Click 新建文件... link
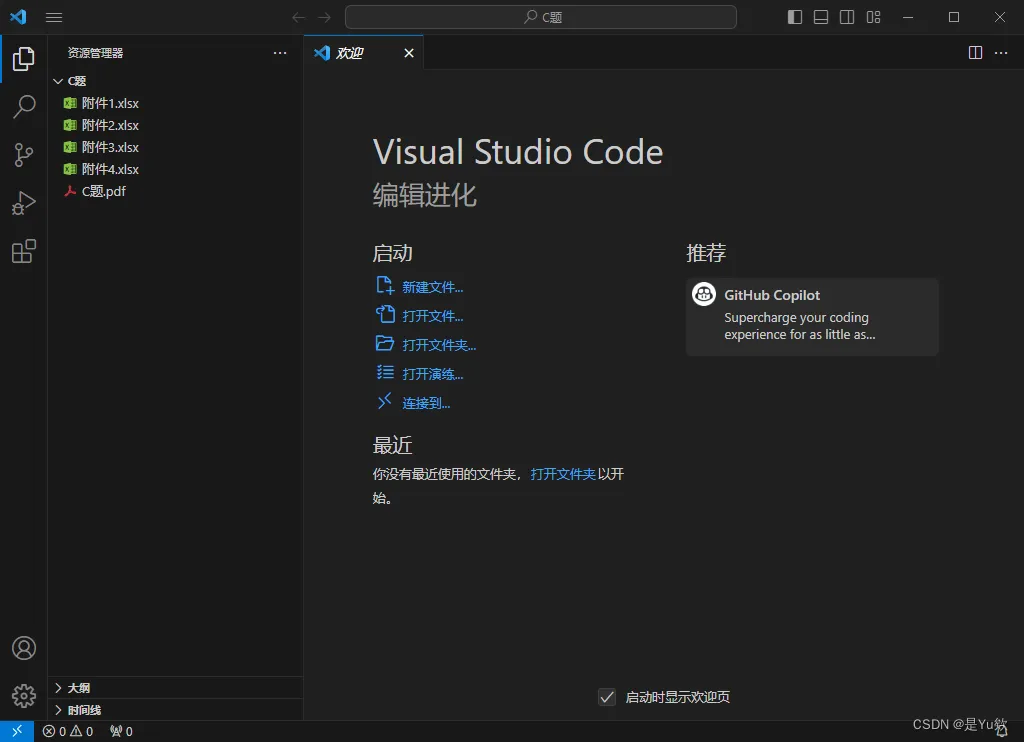Viewport: 1024px width, 742px height. [x=432, y=287]
